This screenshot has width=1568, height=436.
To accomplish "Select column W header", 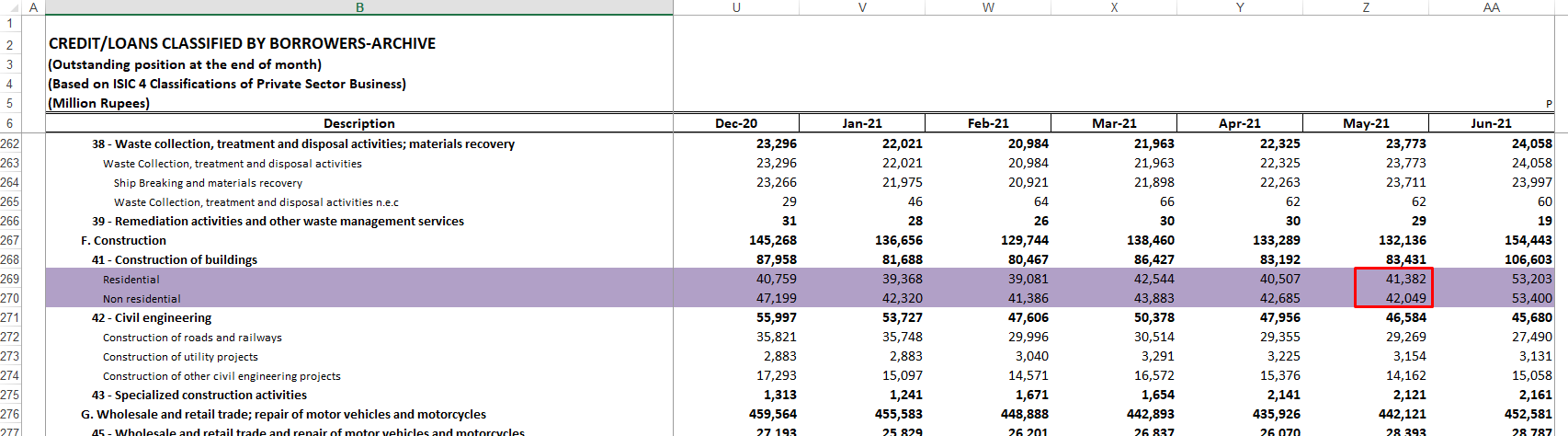I will point(988,7).
